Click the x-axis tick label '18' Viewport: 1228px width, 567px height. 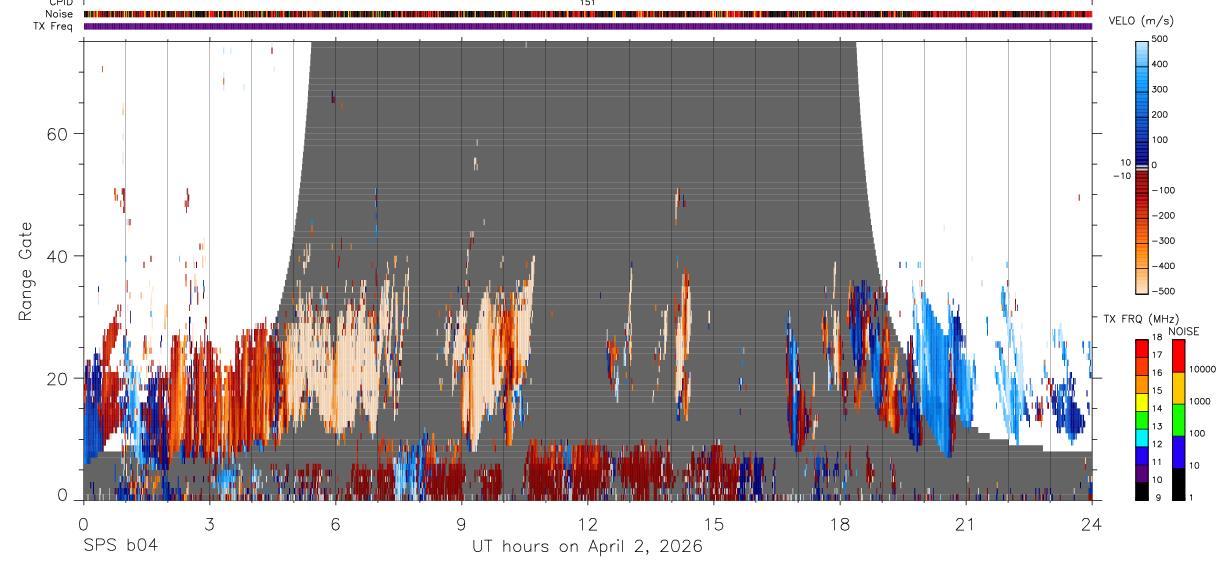click(839, 525)
